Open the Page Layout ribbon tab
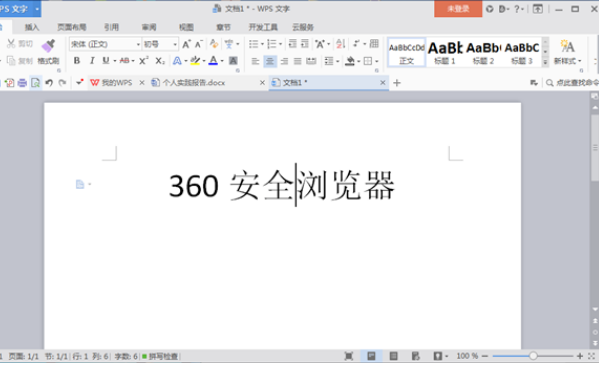This screenshot has width=599, height=368. (x=71, y=27)
